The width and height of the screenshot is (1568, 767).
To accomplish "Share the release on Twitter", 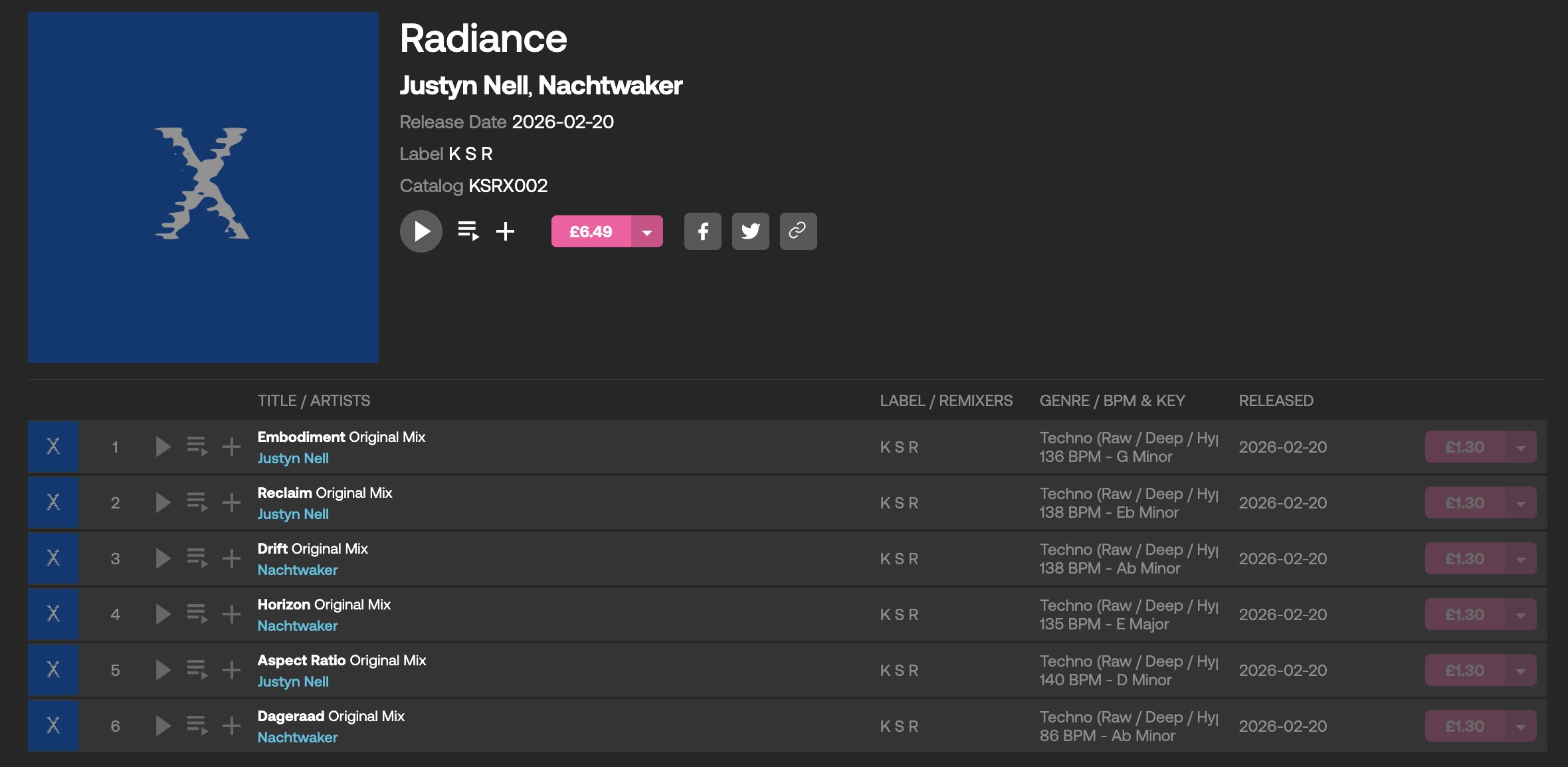I will [x=750, y=231].
